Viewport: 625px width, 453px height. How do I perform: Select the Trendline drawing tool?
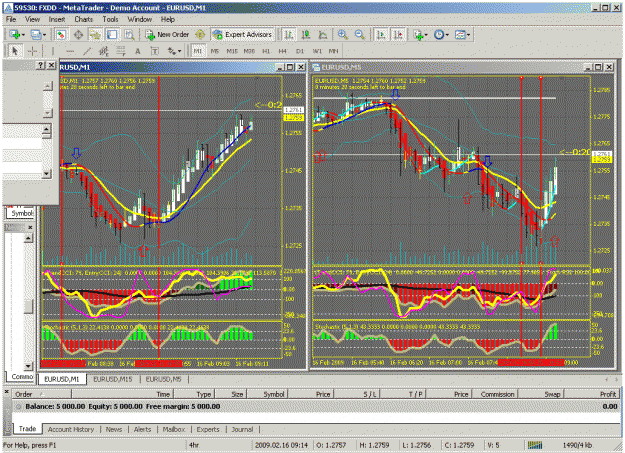87,51
